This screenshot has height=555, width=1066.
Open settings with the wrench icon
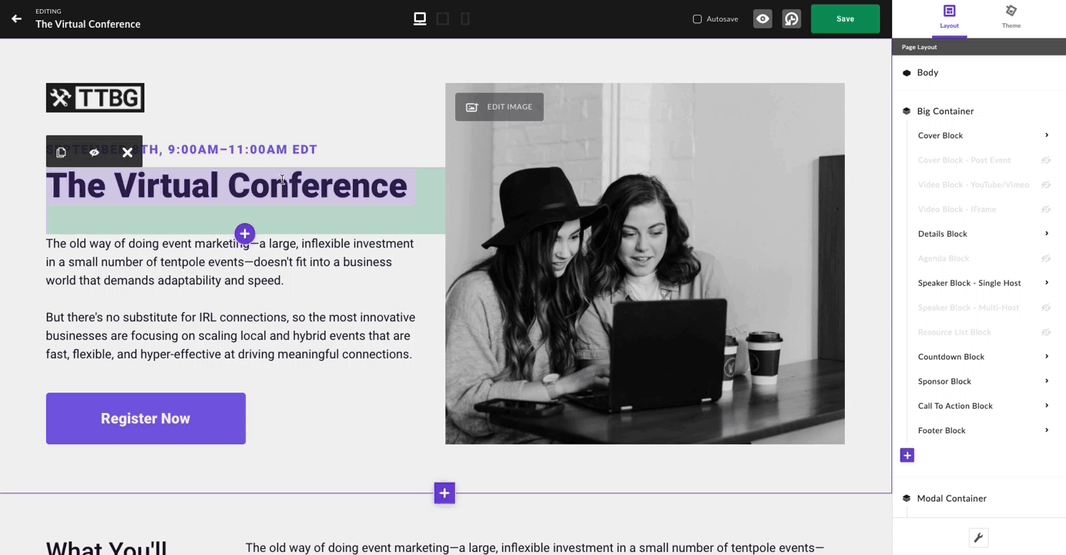[x=978, y=538]
